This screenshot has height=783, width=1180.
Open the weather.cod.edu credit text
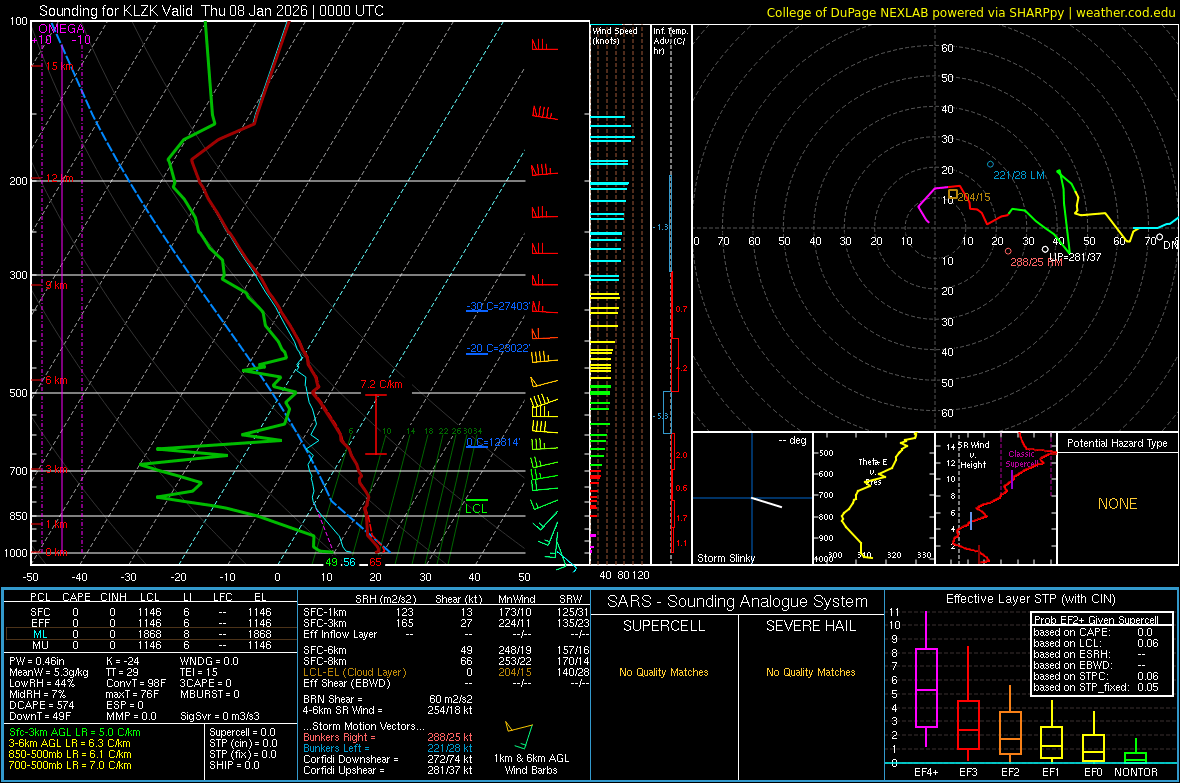[971, 12]
